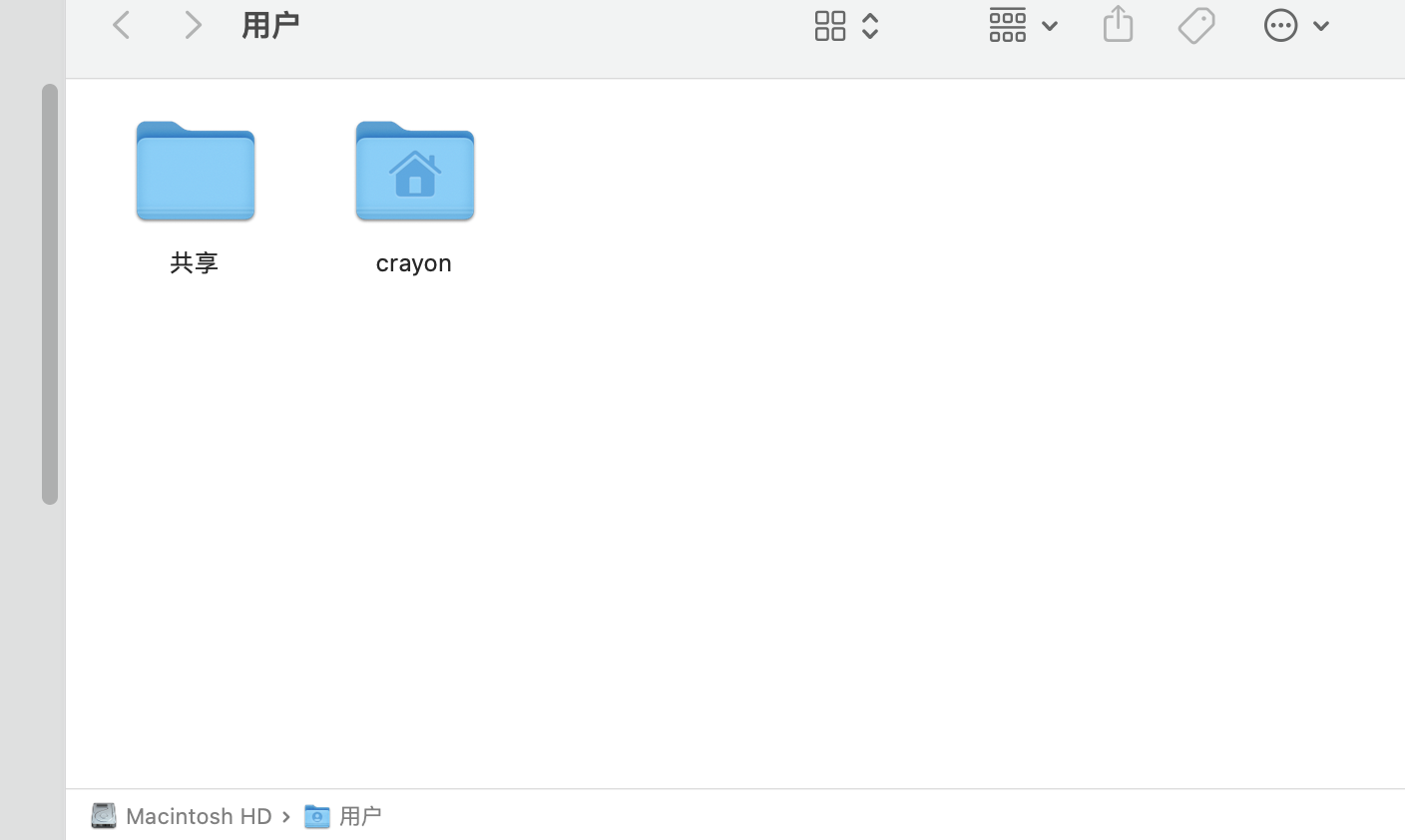Click the breadcrumb separator chevron in path bar

pos(286,816)
